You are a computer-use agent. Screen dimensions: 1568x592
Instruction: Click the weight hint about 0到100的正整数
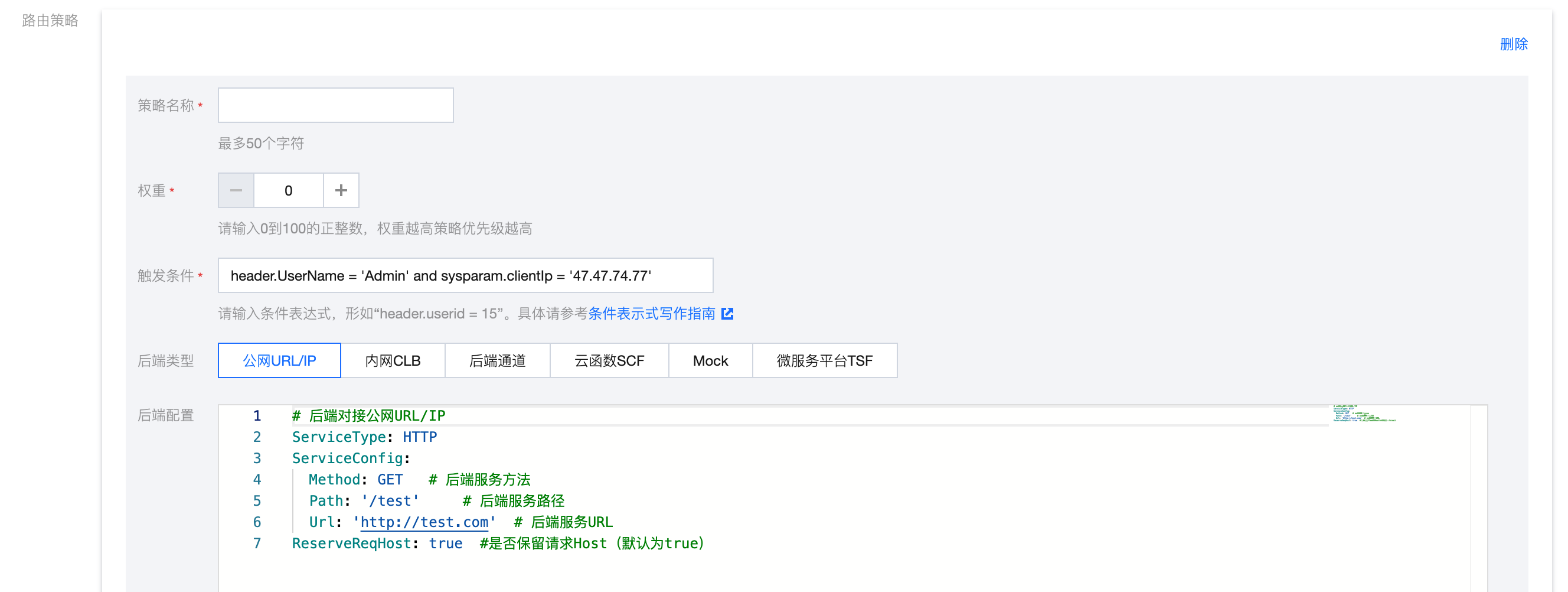pos(375,229)
